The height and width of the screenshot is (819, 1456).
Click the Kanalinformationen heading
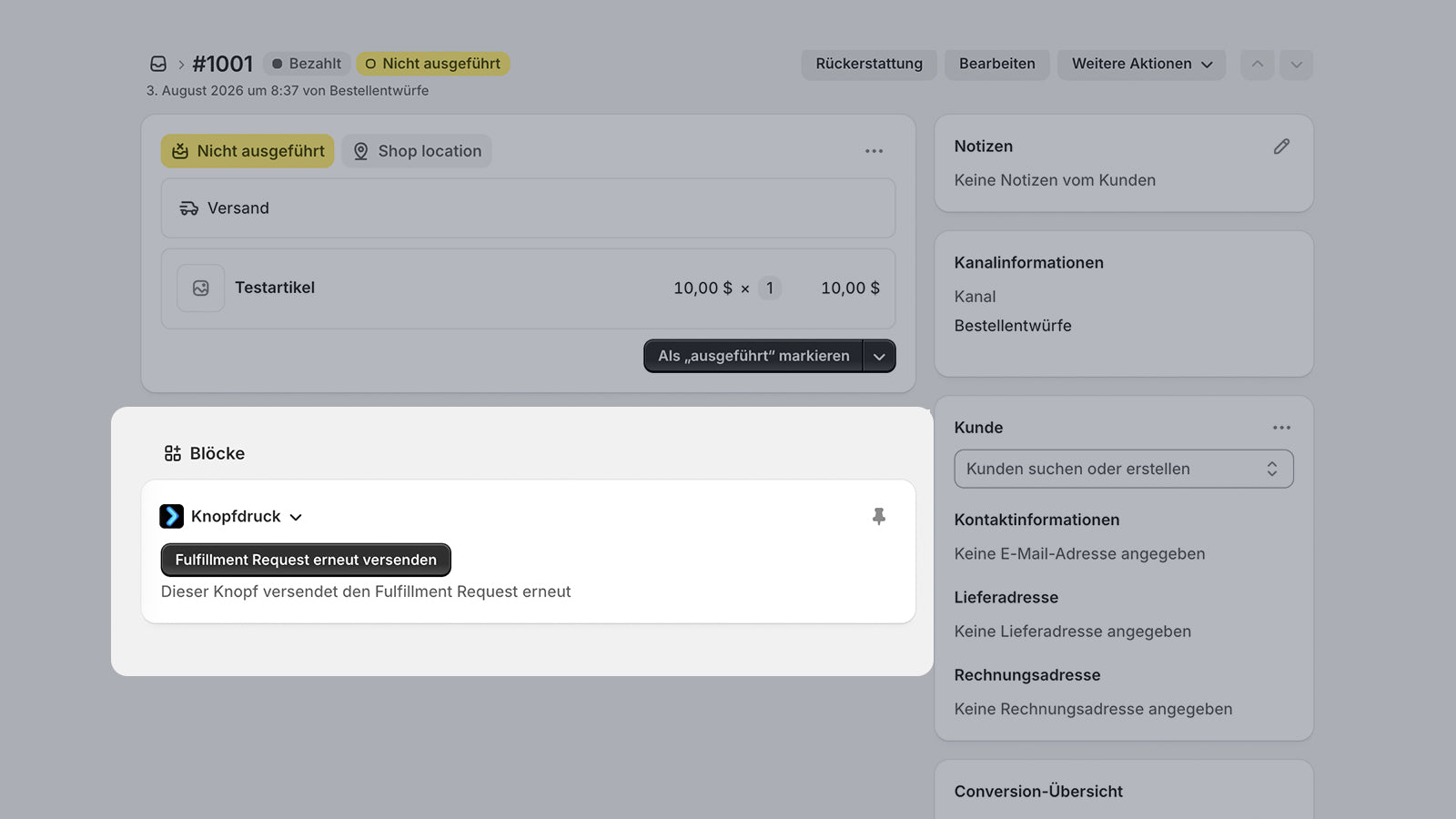(1028, 263)
